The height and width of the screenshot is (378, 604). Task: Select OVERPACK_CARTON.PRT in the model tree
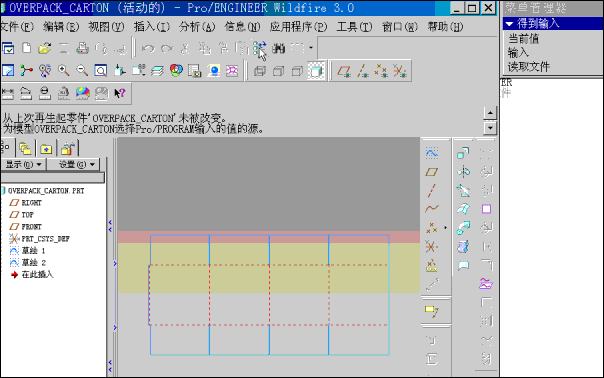tap(46, 191)
